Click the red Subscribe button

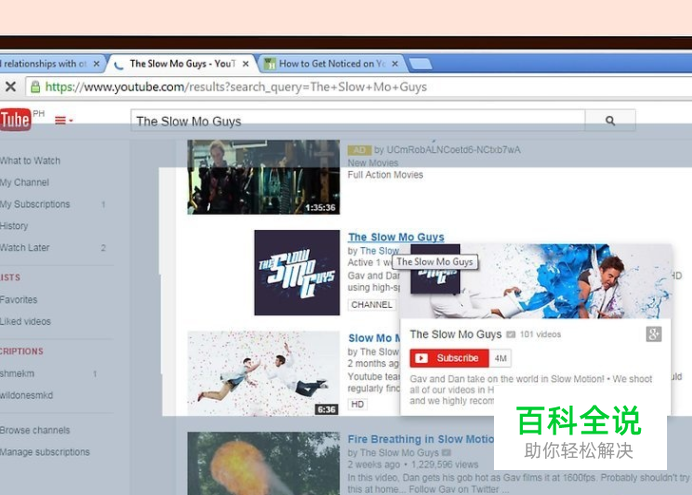tap(449, 358)
